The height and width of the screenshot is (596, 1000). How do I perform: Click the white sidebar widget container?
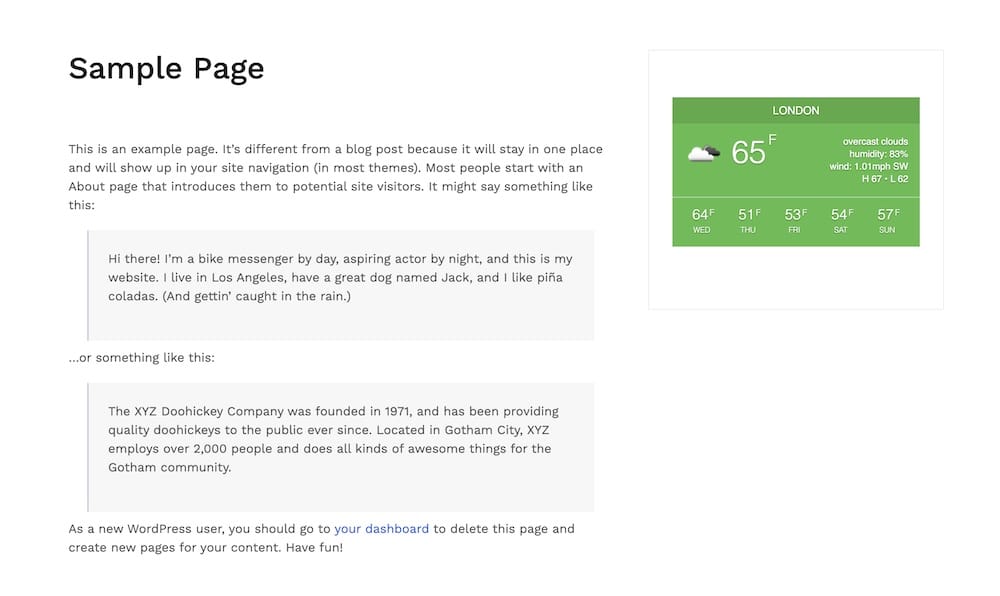pyautogui.click(x=796, y=180)
